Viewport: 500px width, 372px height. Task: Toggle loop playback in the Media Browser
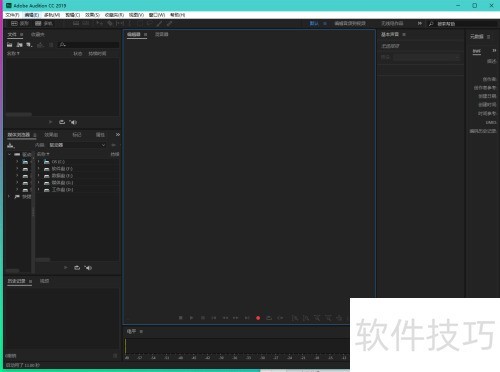click(x=77, y=268)
